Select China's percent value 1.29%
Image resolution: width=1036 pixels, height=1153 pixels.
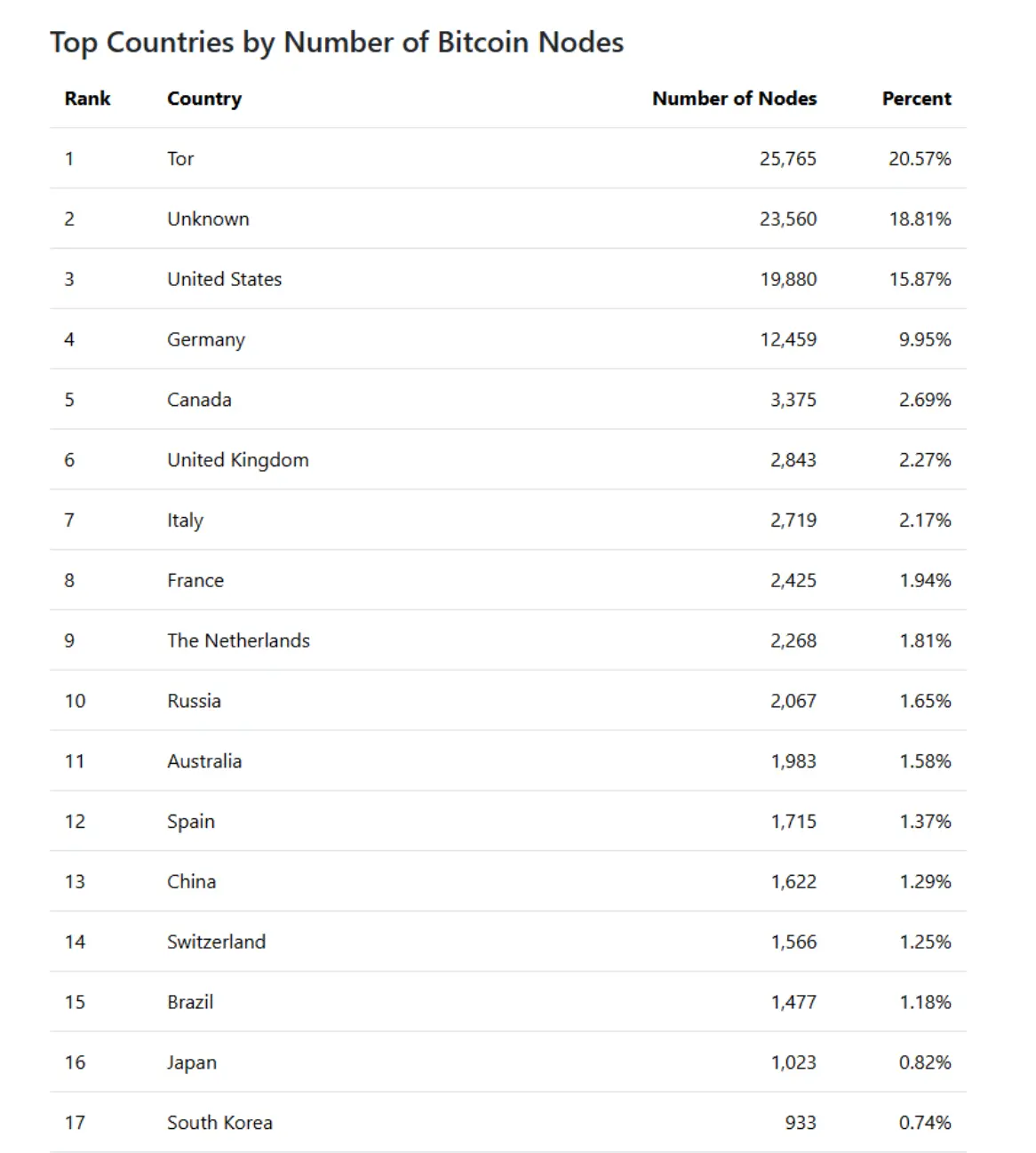coord(924,882)
